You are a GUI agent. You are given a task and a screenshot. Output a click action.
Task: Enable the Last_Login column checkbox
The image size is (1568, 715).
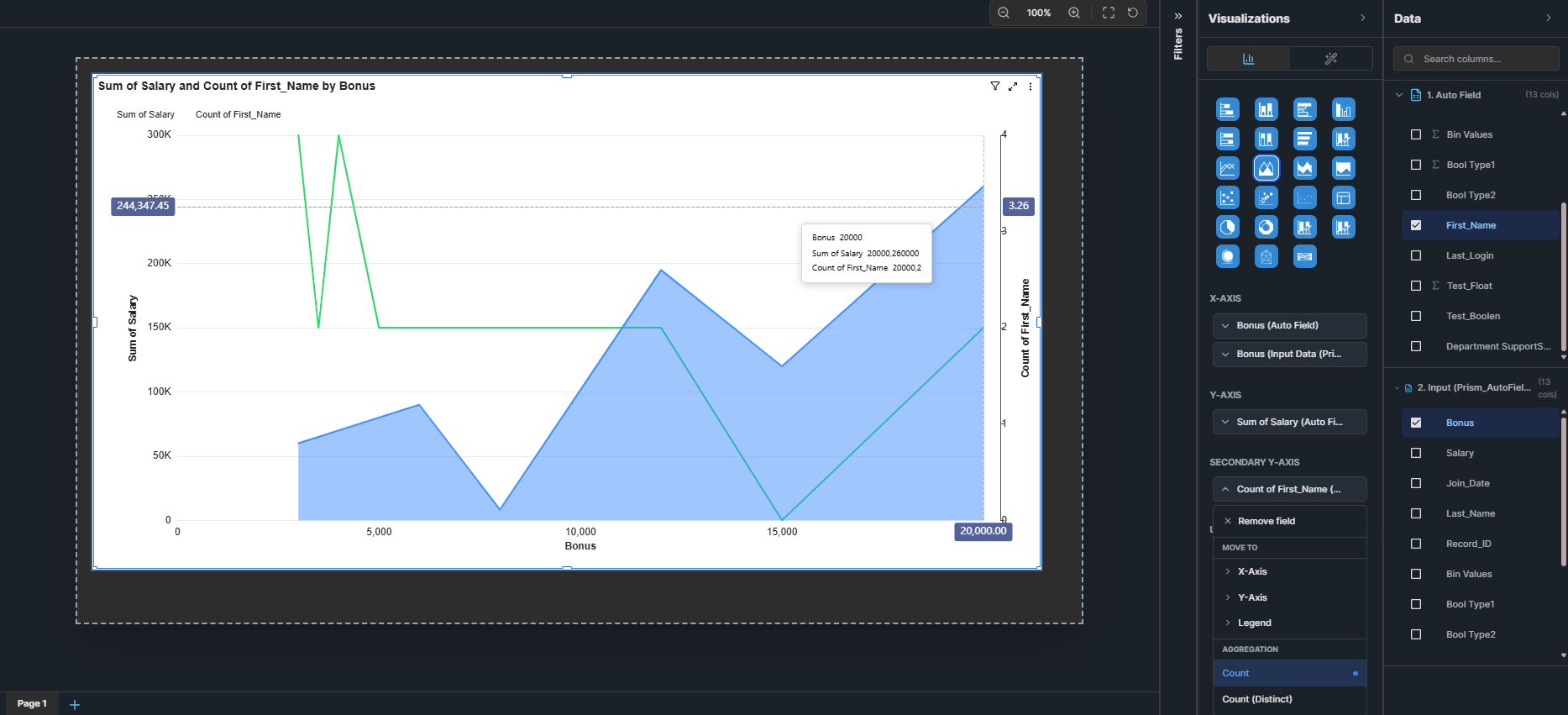point(1416,255)
